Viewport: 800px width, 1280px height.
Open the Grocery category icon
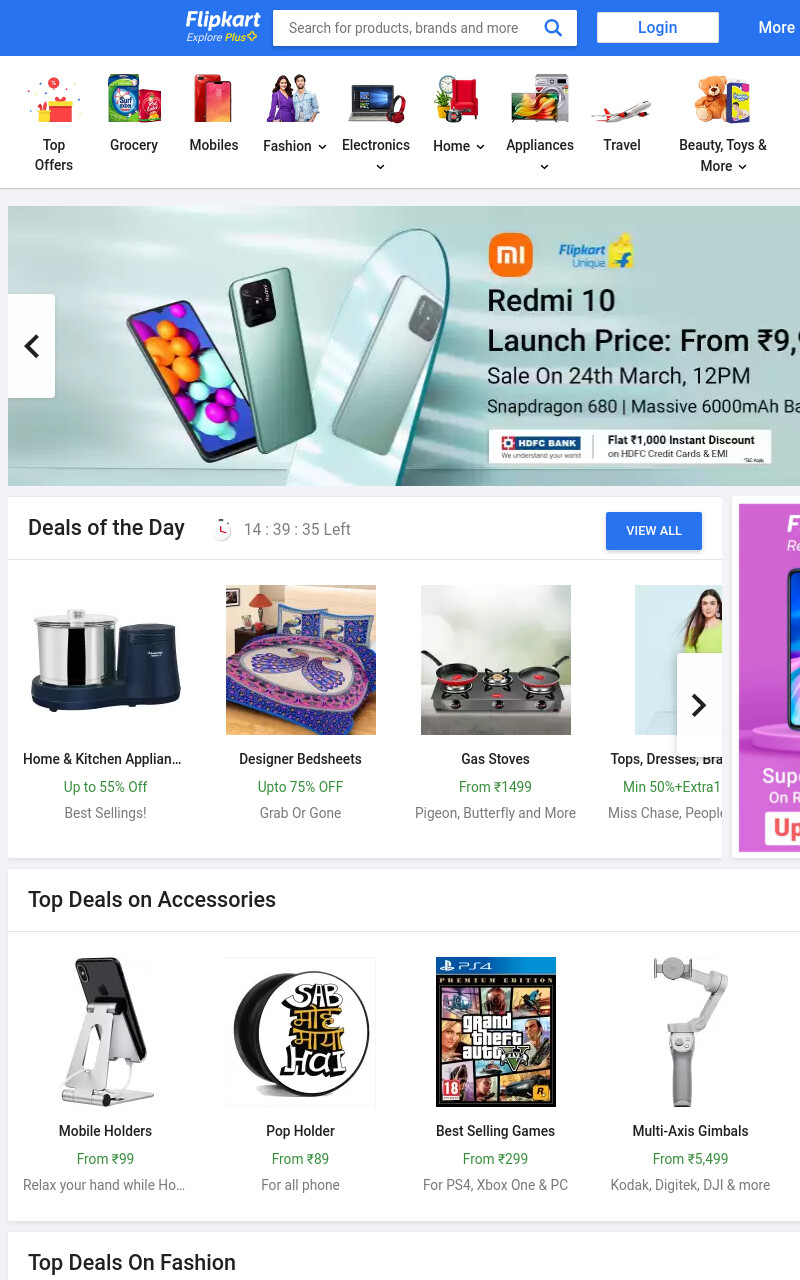(134, 98)
